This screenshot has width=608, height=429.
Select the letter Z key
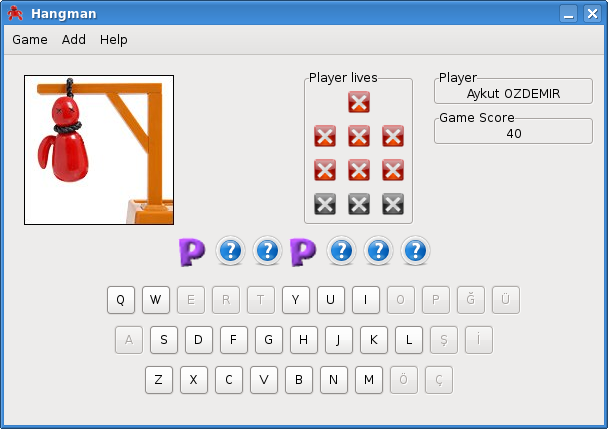[158, 380]
